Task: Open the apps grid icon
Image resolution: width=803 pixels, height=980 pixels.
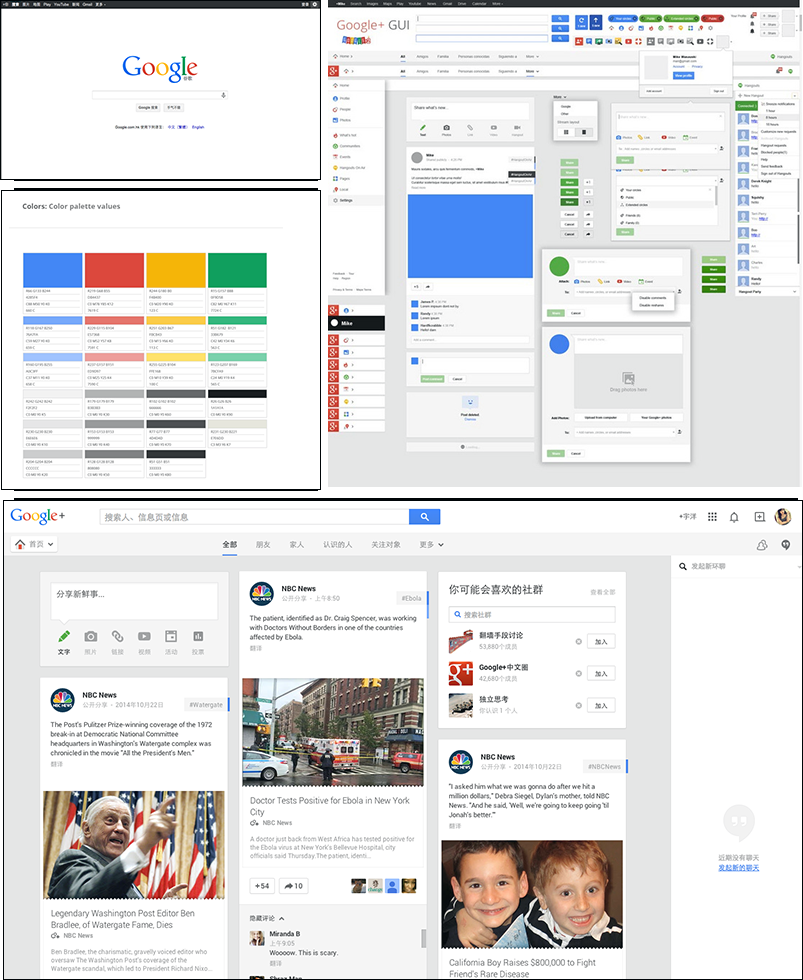Action: pos(712,516)
